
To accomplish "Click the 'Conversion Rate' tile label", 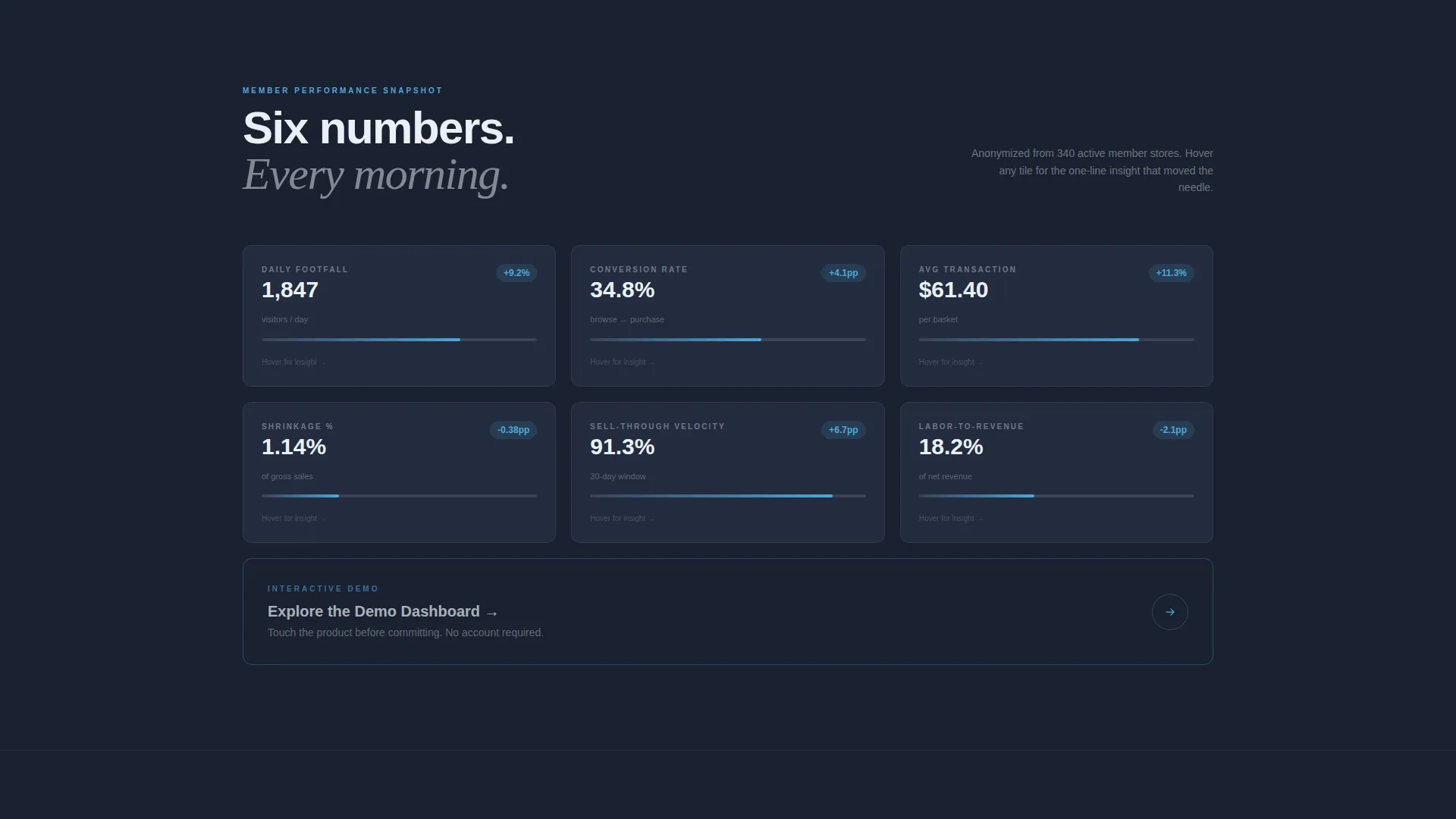I will click(x=639, y=269).
